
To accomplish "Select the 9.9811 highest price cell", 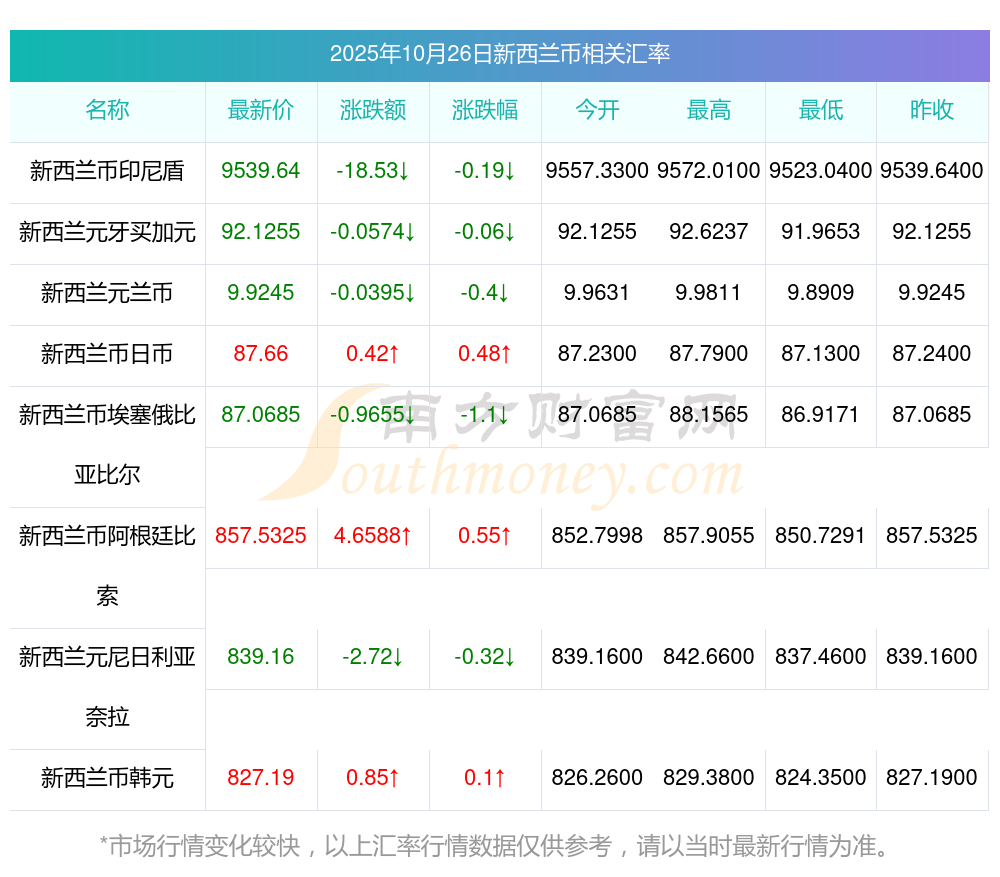I will (709, 293).
